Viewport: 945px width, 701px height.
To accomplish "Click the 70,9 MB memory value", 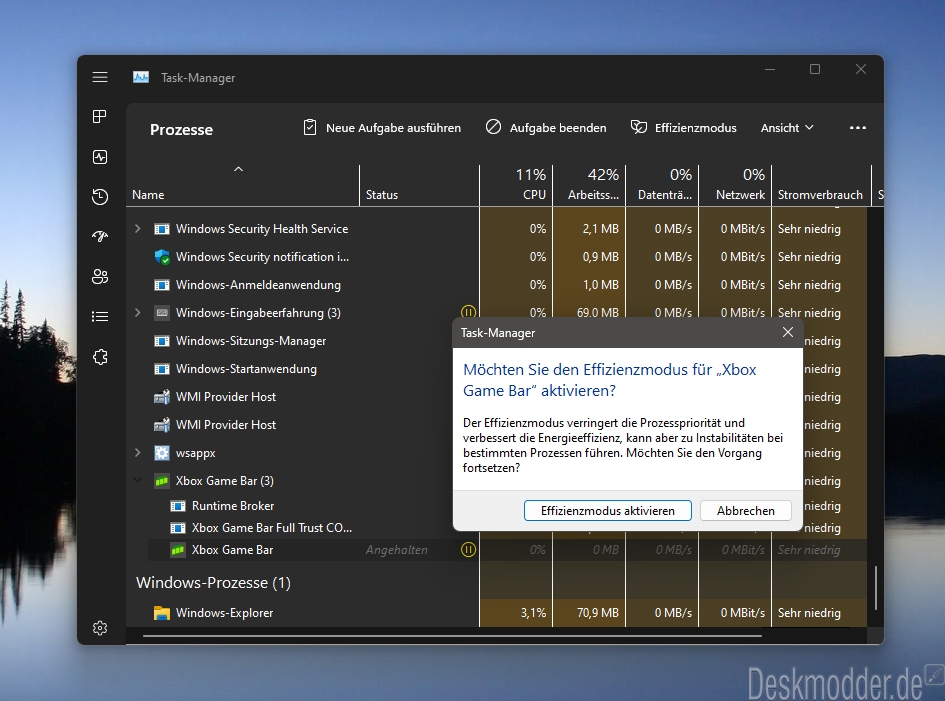I will coord(598,613).
